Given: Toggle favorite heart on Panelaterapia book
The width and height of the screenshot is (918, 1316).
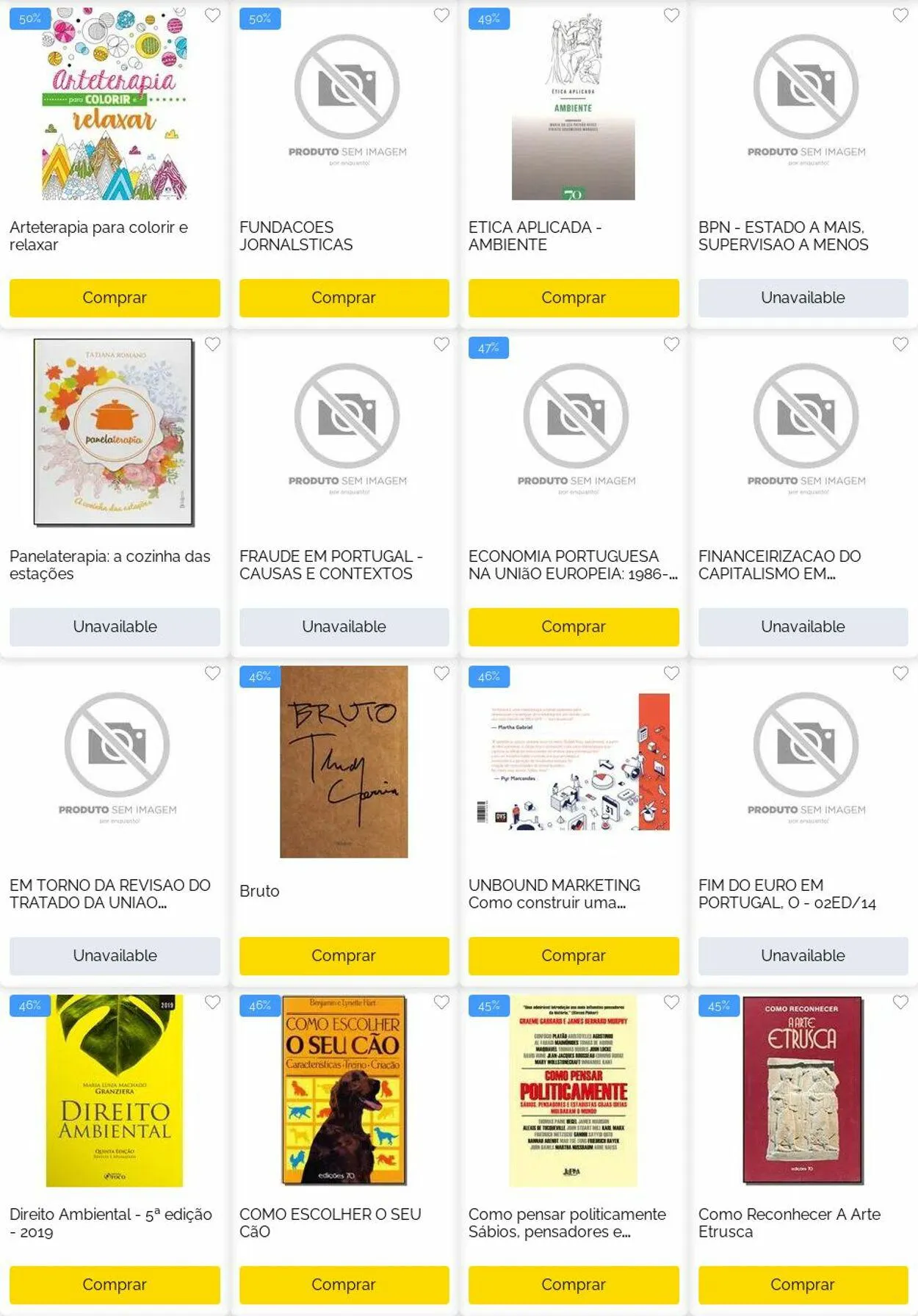Looking at the screenshot, I should (212, 344).
